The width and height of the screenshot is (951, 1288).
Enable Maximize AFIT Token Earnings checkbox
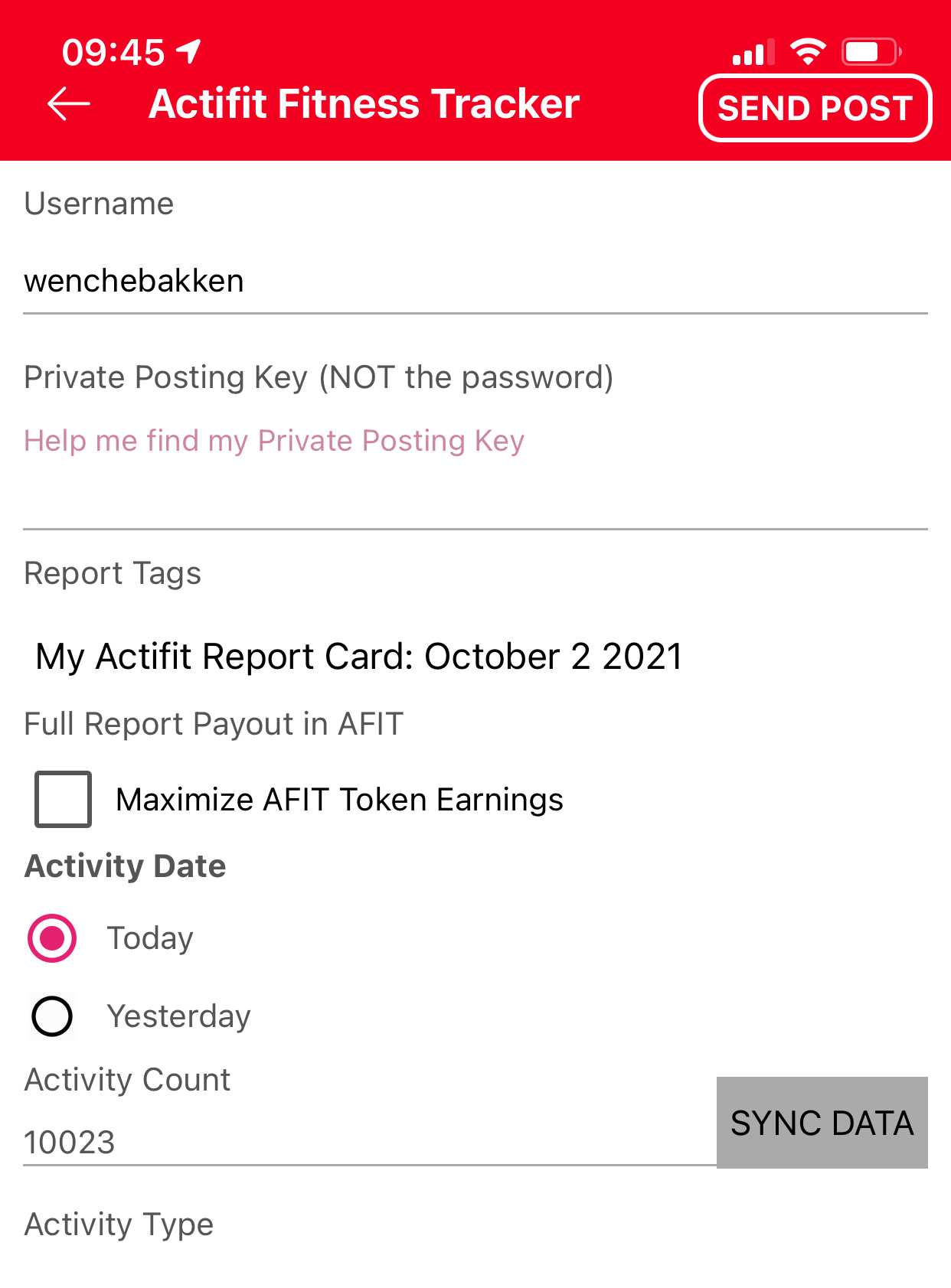[63, 799]
